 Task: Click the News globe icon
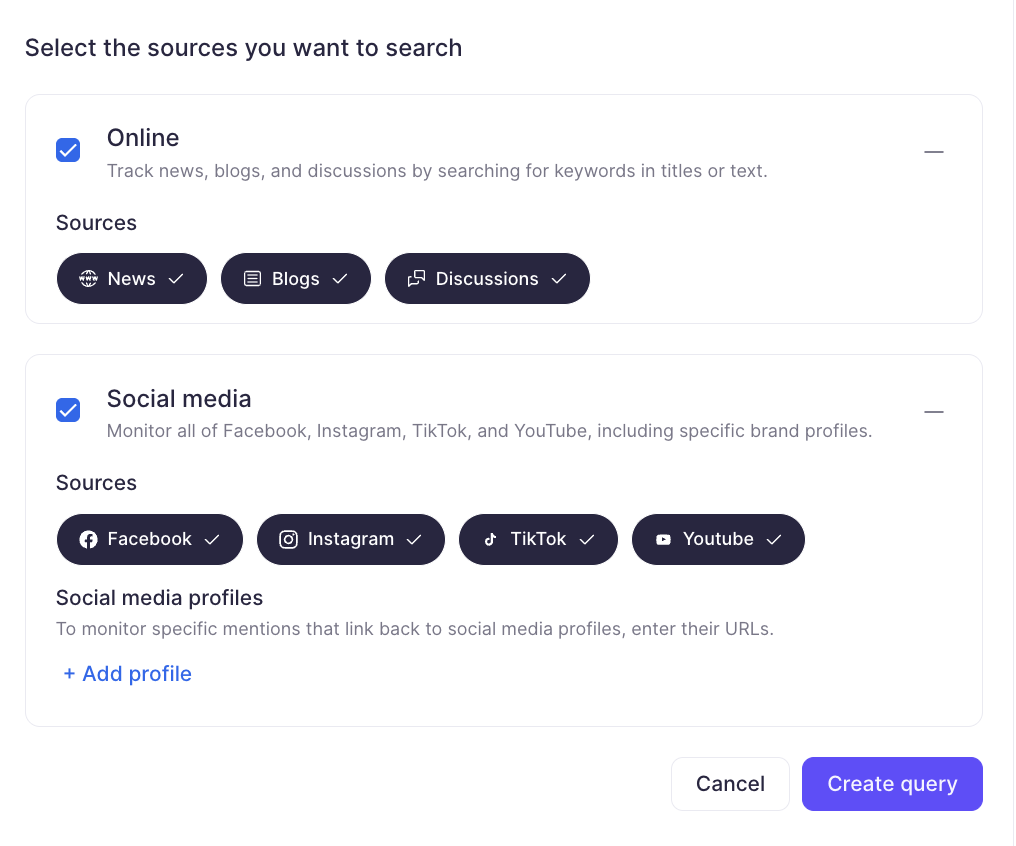(x=88, y=278)
